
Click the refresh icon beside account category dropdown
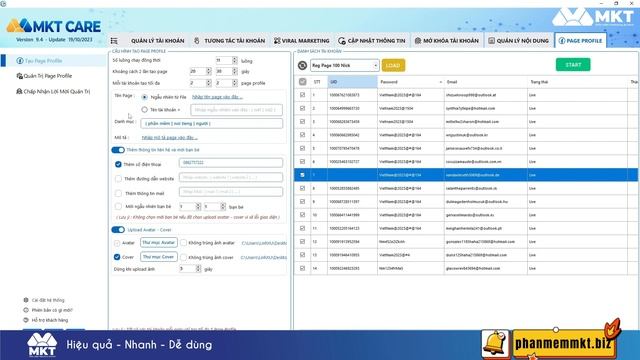302,65
